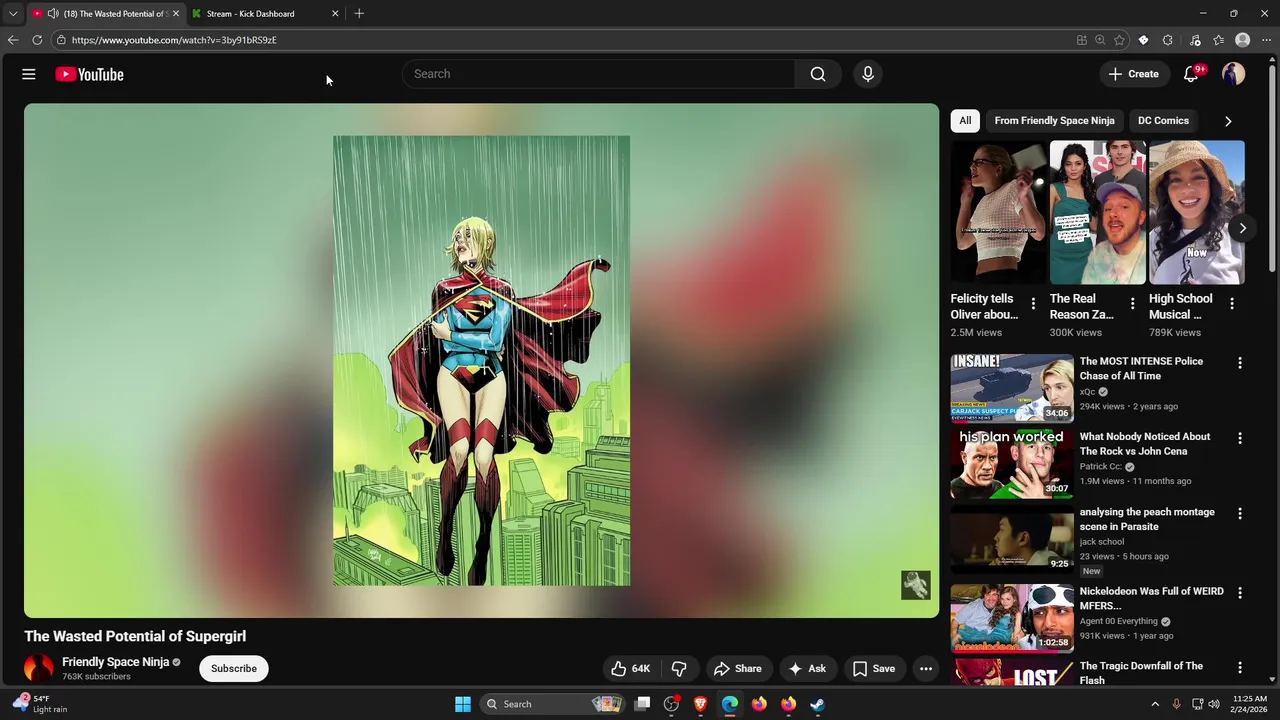Select The Wasted Potential browser tab
The height and width of the screenshot is (720, 1280).
click(105, 14)
